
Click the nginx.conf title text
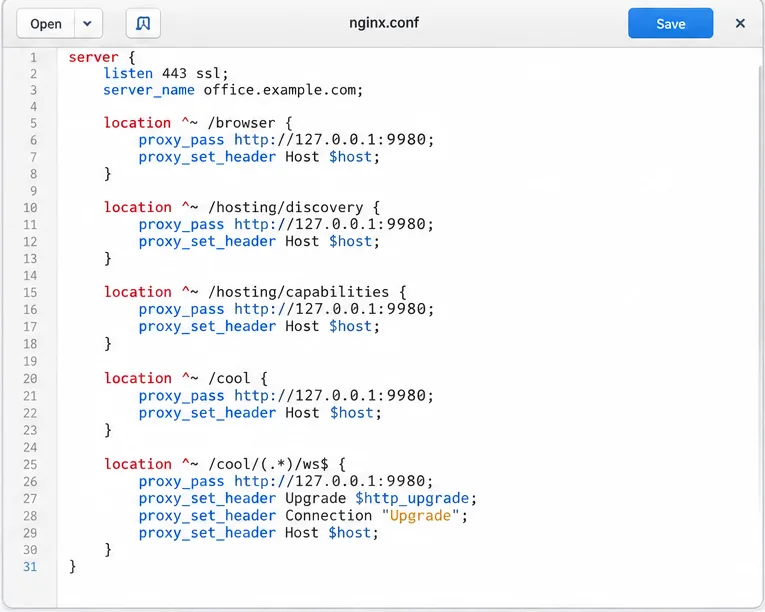click(x=384, y=23)
